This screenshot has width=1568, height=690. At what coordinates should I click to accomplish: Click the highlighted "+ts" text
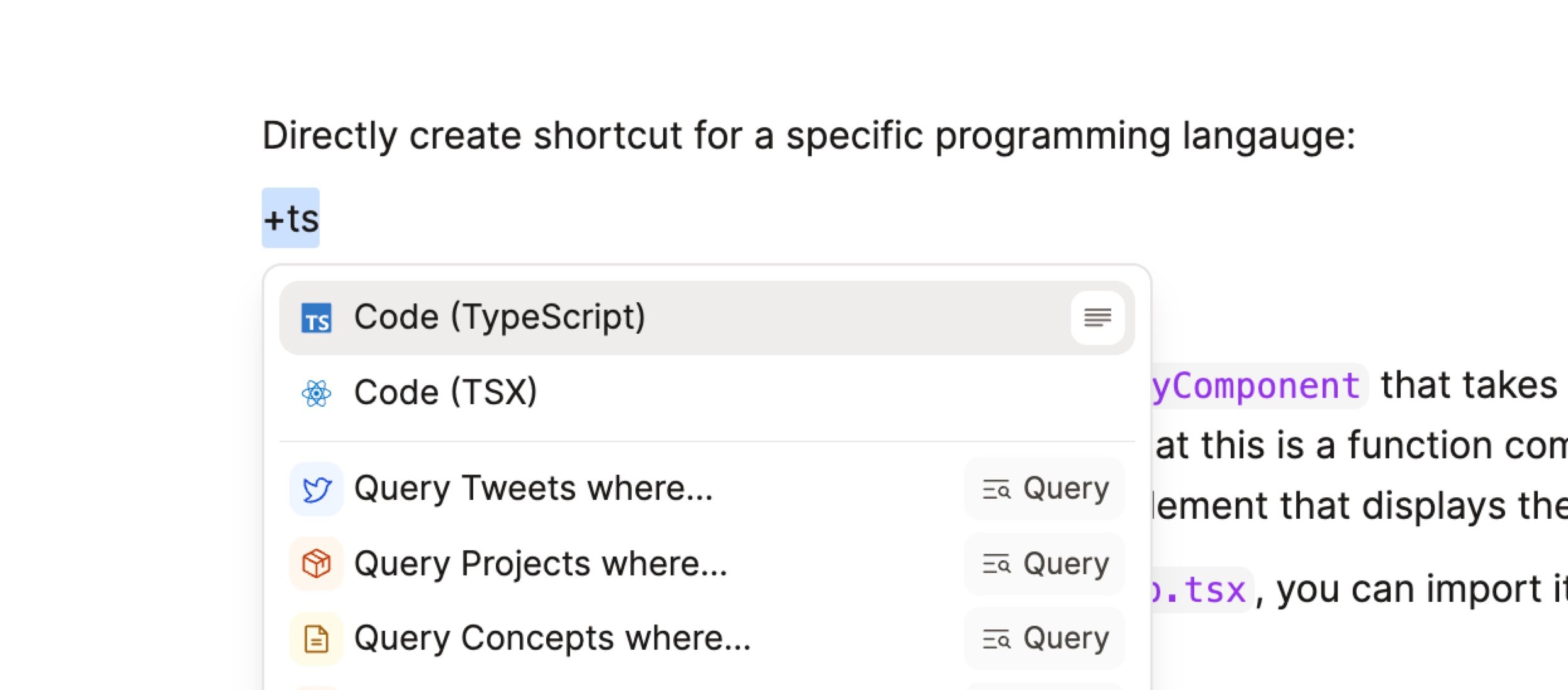point(291,218)
